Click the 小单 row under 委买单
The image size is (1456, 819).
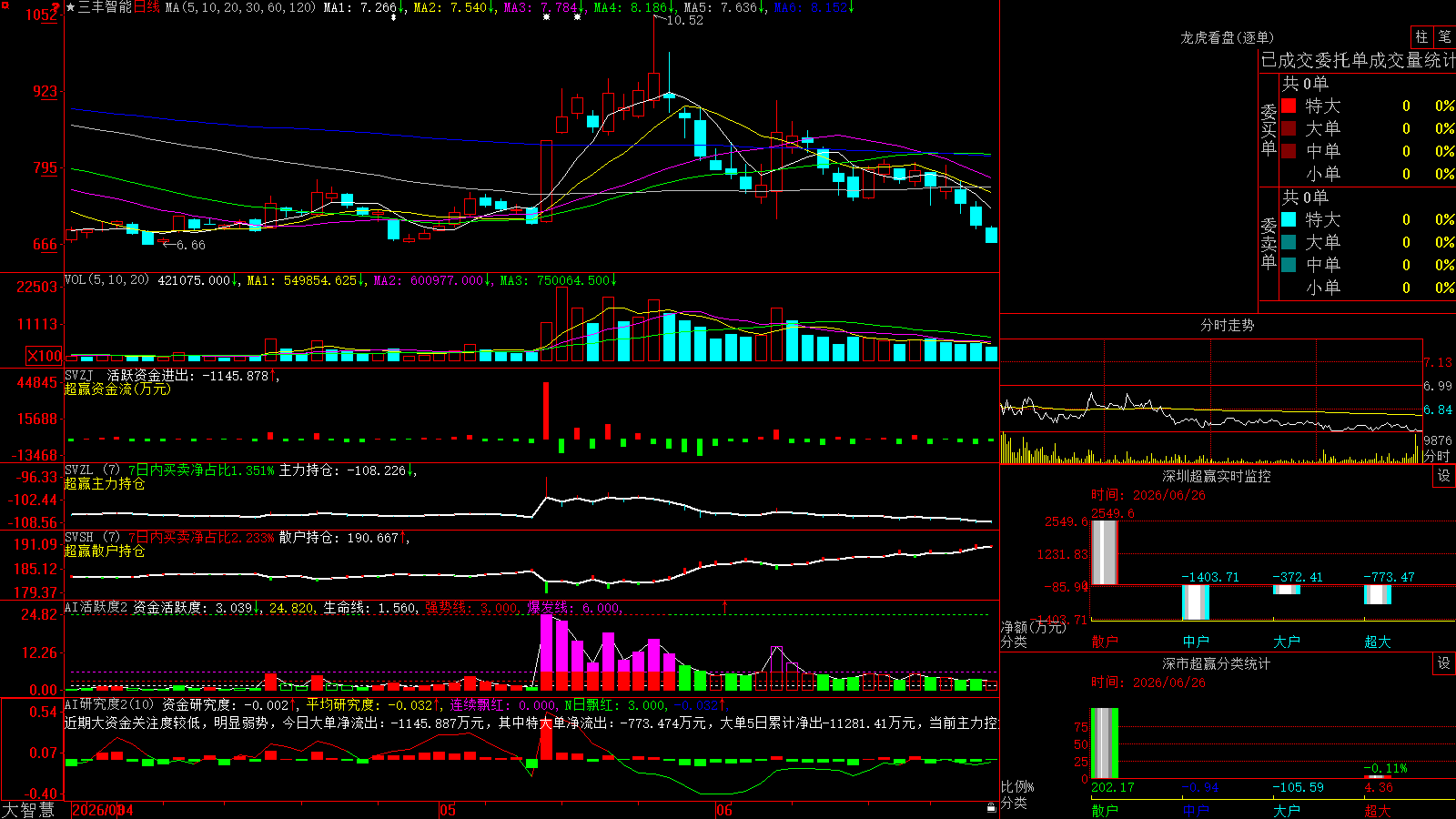pyautogui.click(x=1368, y=174)
